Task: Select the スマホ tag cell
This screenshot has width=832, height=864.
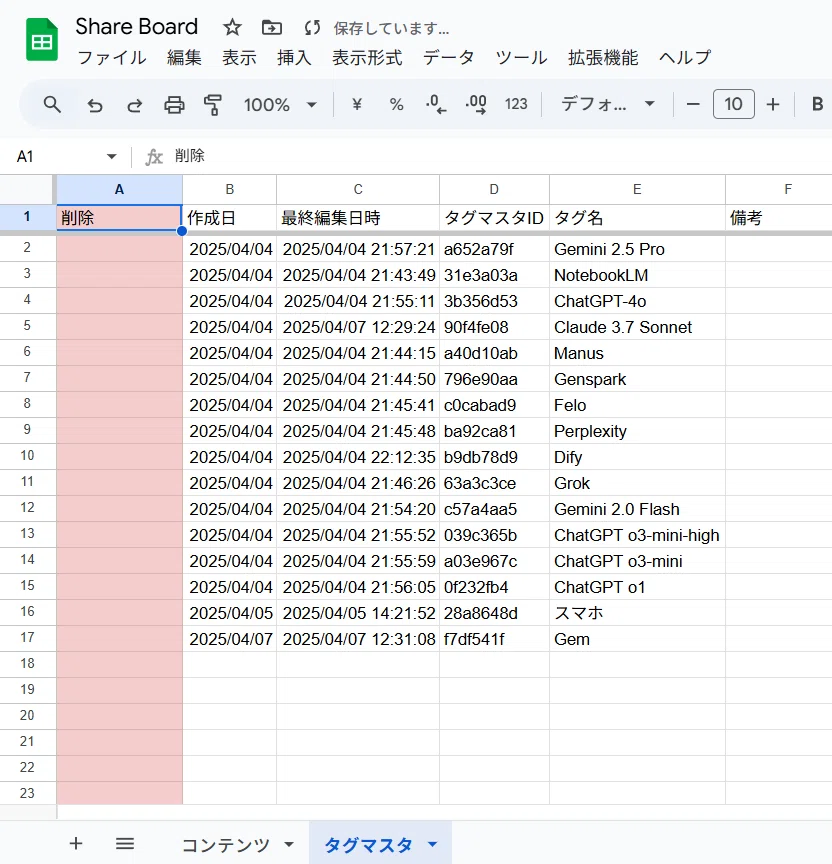Action: pyautogui.click(x=637, y=613)
